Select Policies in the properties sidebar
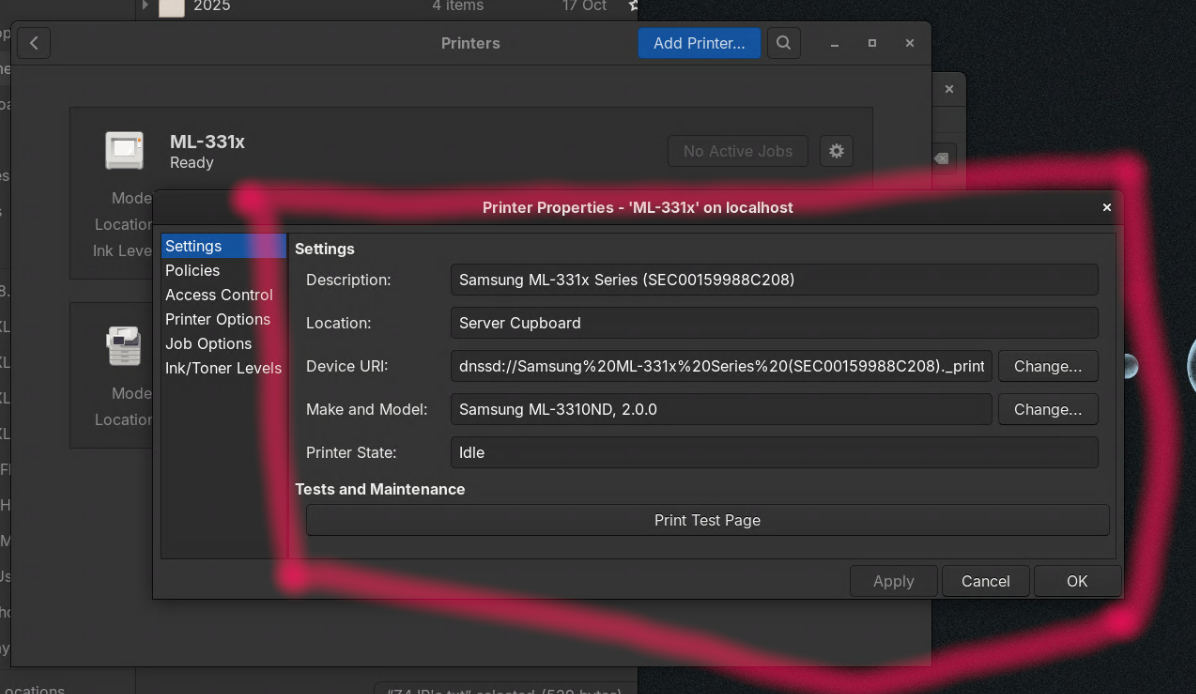The width and height of the screenshot is (1196, 694). [192, 270]
